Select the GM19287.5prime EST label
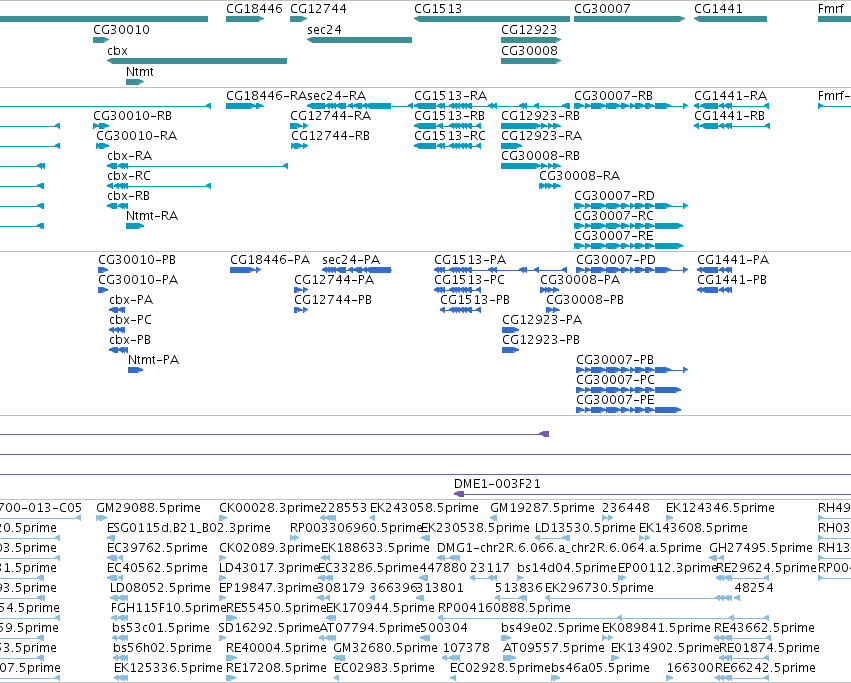Image resolution: width=851 pixels, height=683 pixels. (542, 508)
